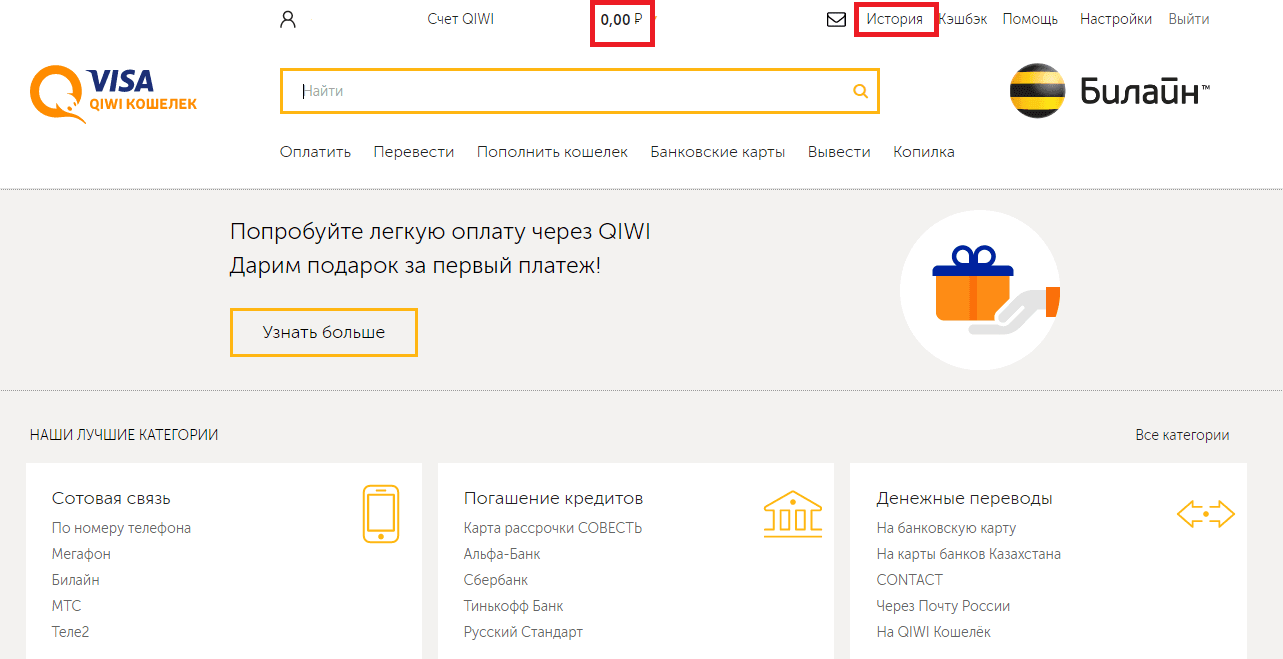The height and width of the screenshot is (659, 1283).
Task: Open the Оплатить menu
Action: pyautogui.click(x=316, y=152)
